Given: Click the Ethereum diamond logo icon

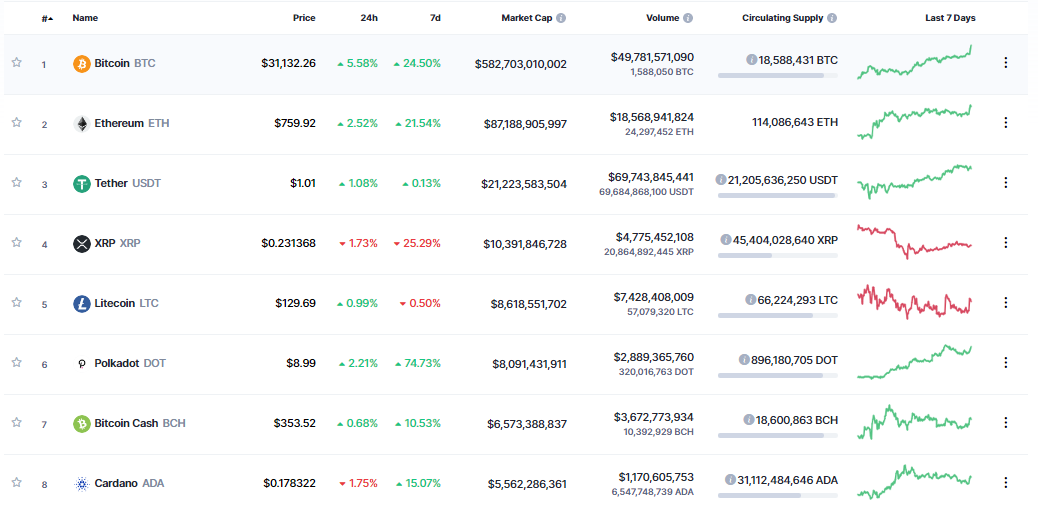Looking at the screenshot, I should click(x=81, y=123).
